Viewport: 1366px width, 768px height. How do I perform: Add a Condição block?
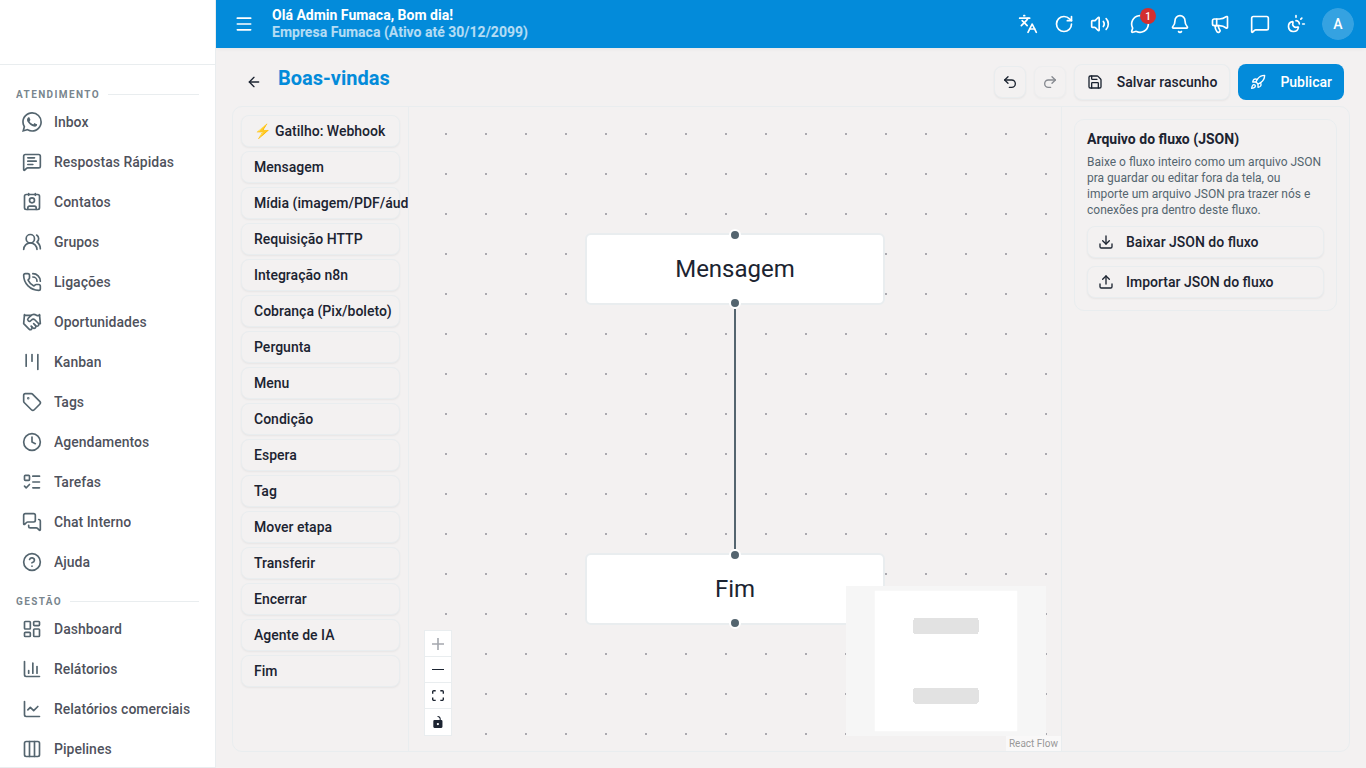[320, 419]
